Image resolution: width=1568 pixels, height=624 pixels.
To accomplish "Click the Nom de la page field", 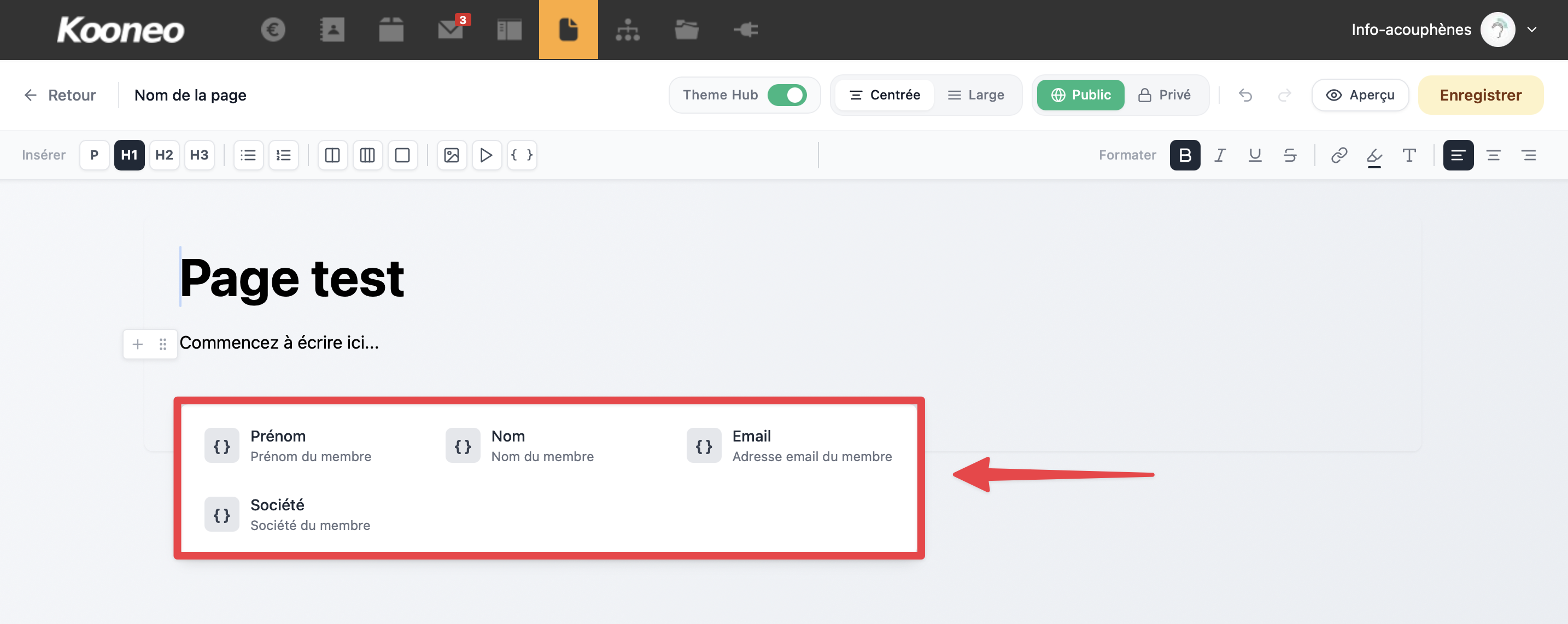I will click(190, 95).
